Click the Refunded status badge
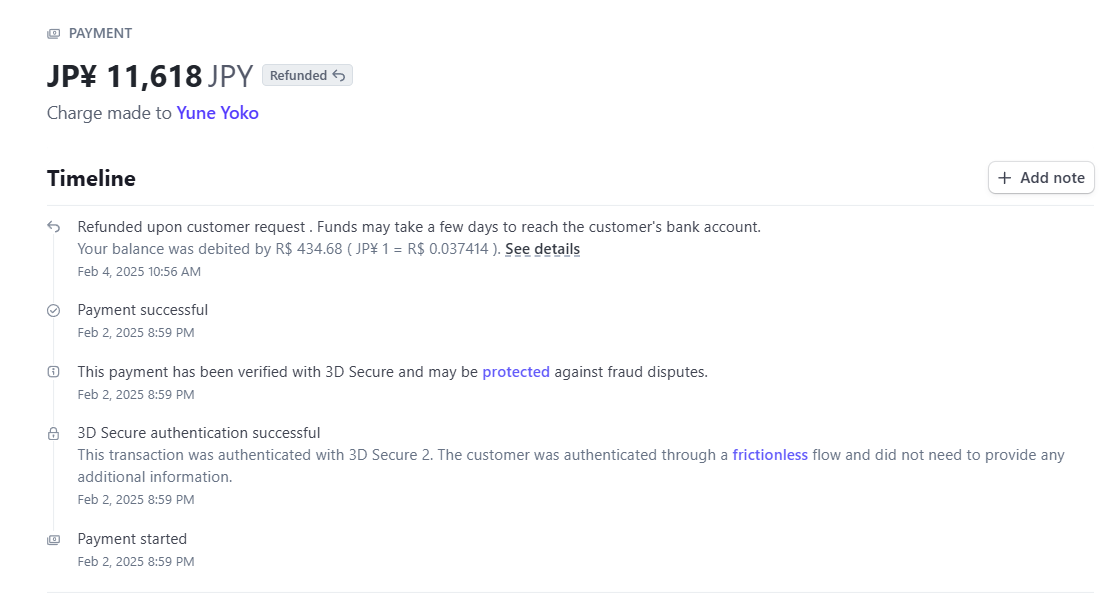The width and height of the screenshot is (1103, 608). click(x=307, y=75)
